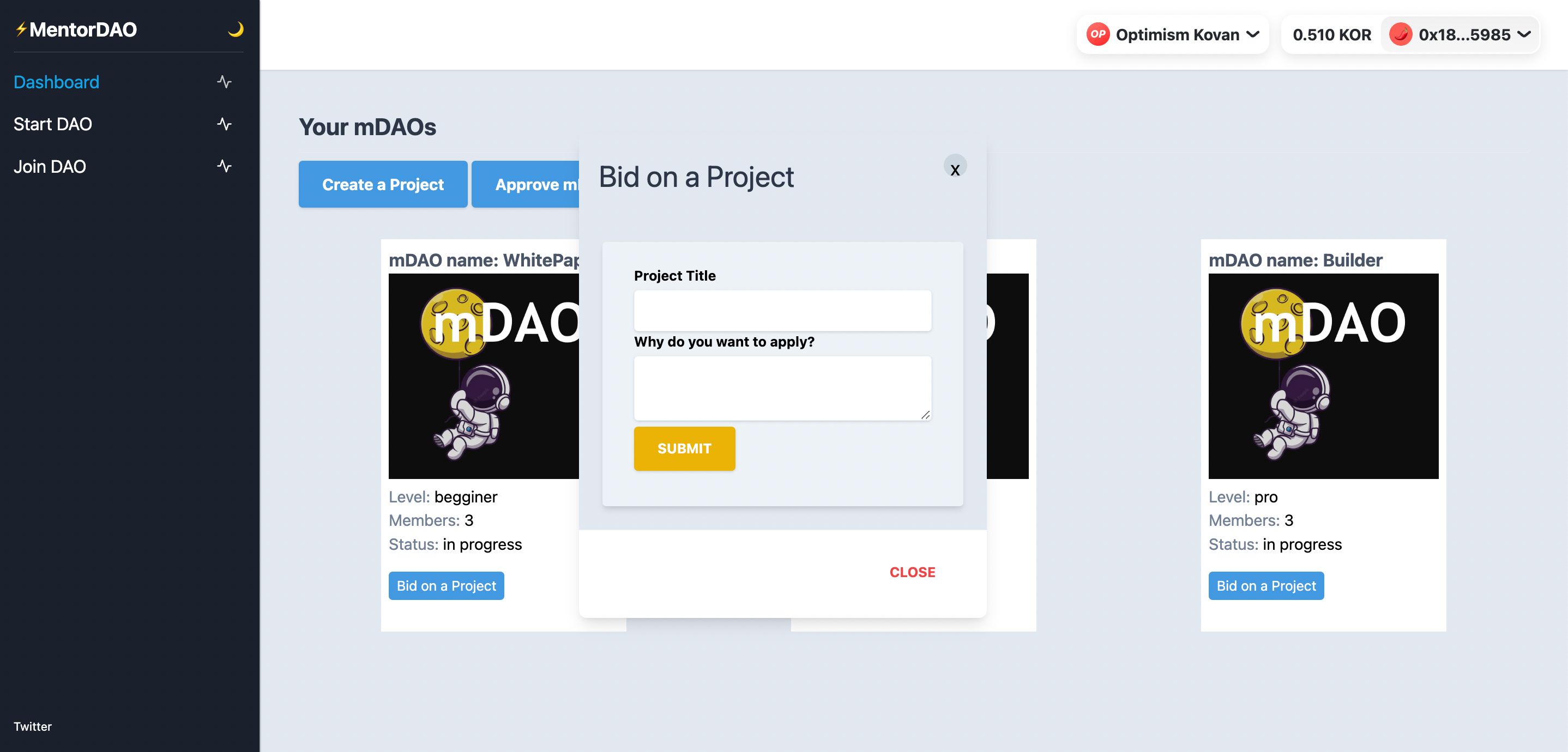Click the Dashboard activity icon
The image size is (1568, 752).
click(x=224, y=81)
